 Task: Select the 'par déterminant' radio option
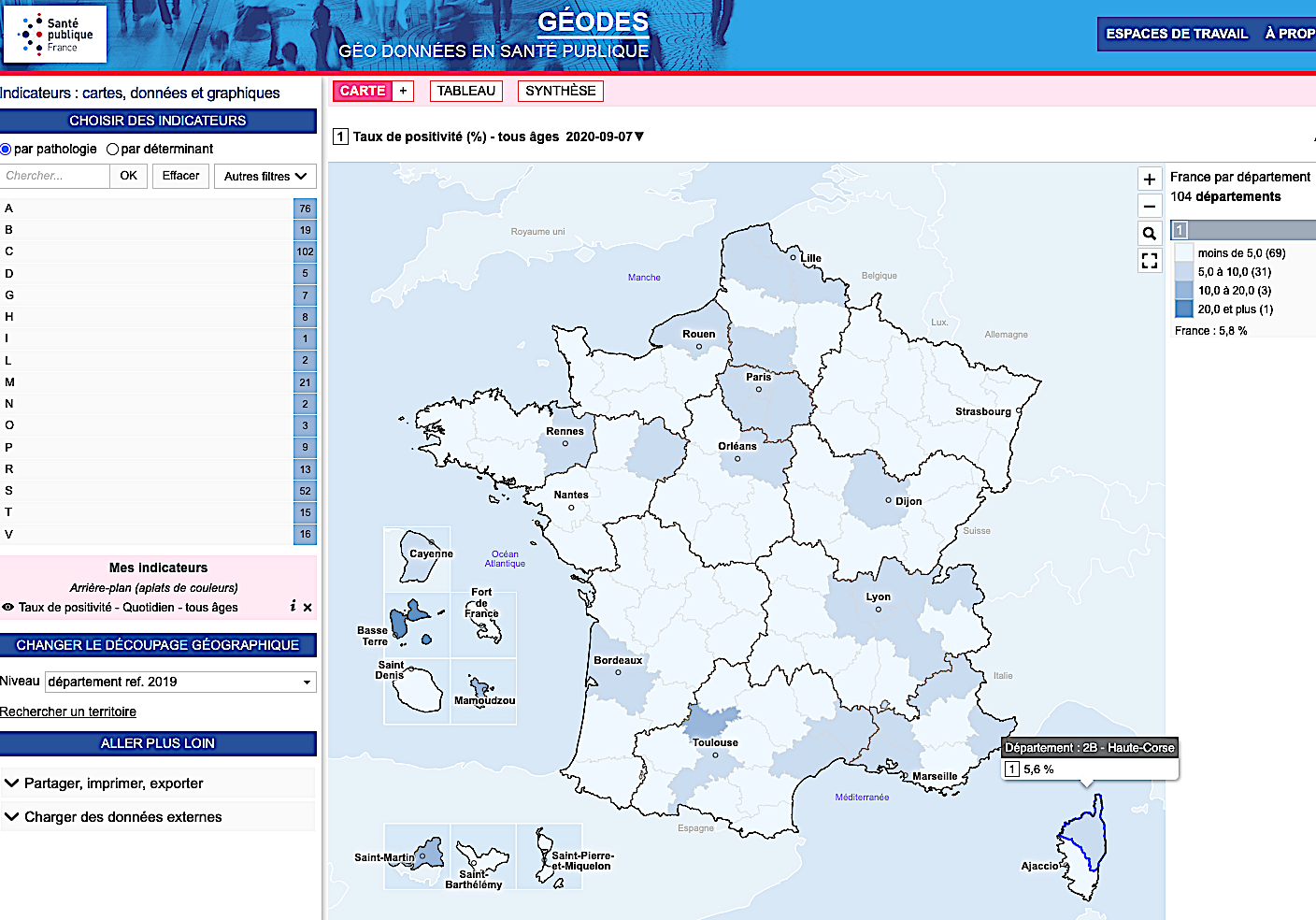(x=113, y=150)
